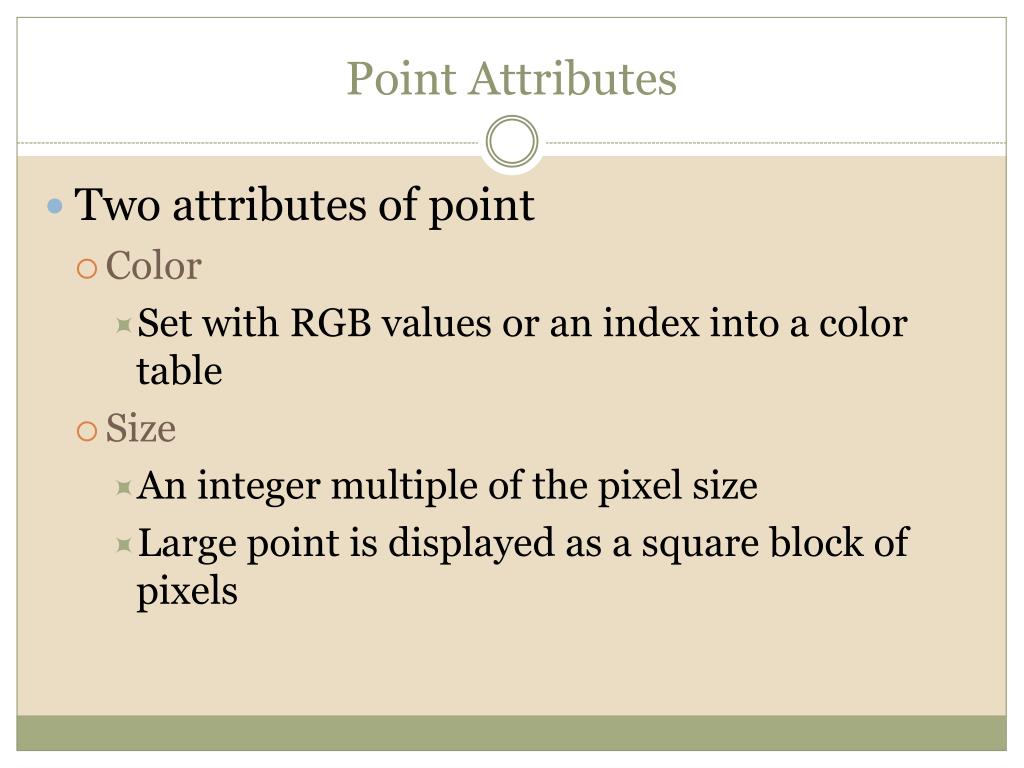
Task: Click the blue bullet beside Two attributes
Action: click(x=56, y=206)
